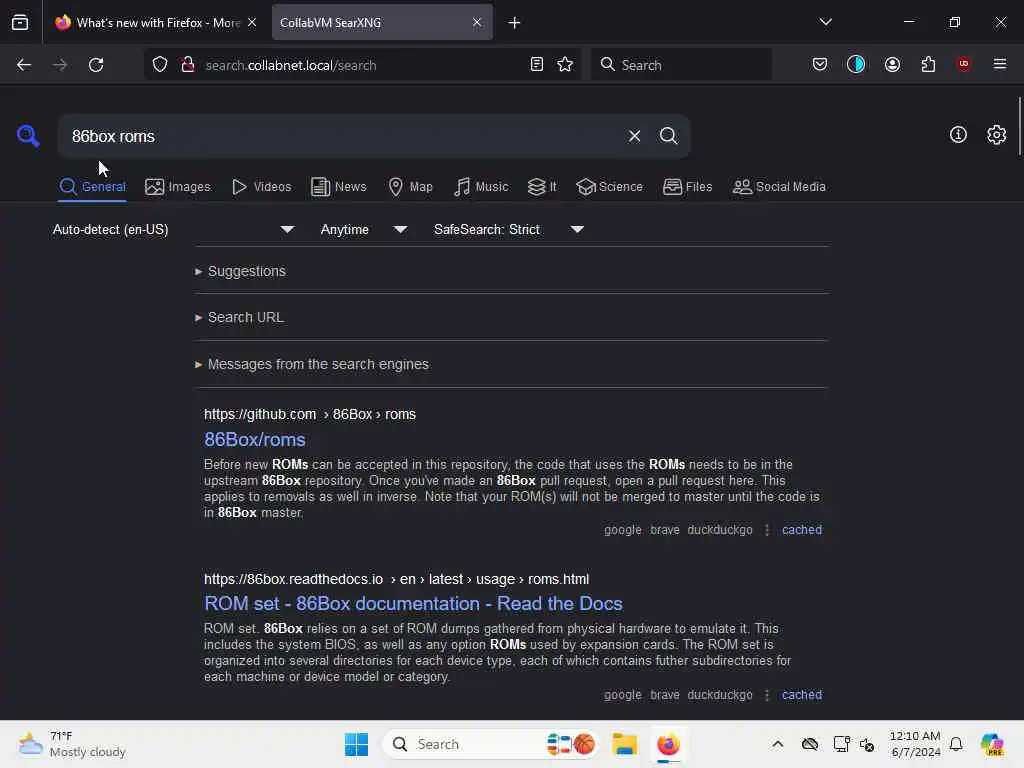Open the Windows Start menu

356,744
